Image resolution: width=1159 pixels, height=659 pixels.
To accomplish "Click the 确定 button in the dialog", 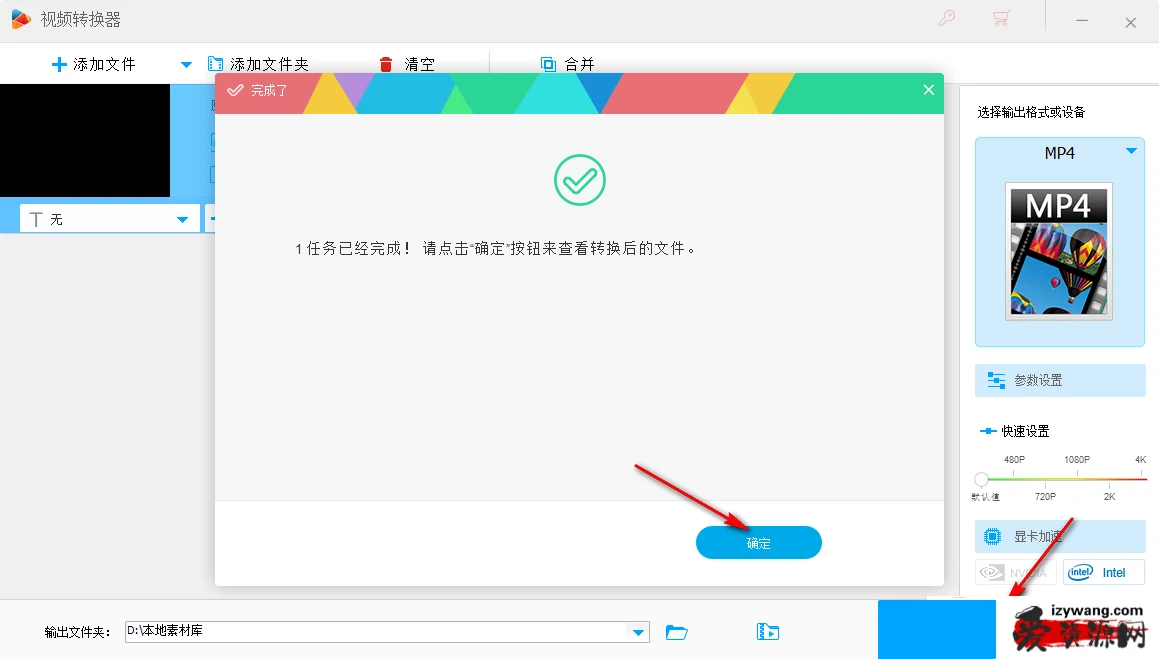I will [758, 543].
